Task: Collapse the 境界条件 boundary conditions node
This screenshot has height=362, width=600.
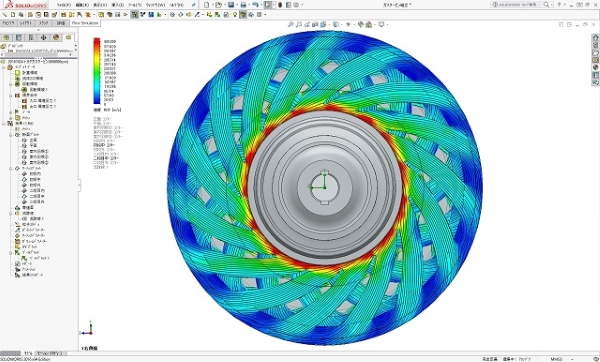Action: (11, 95)
